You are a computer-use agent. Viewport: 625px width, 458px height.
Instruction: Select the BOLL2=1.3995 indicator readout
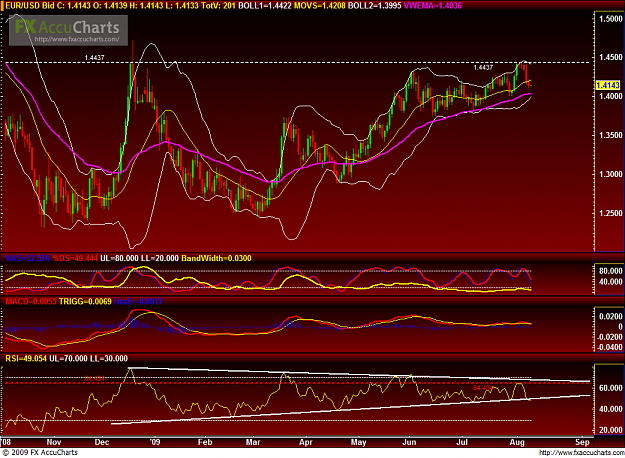click(x=374, y=6)
